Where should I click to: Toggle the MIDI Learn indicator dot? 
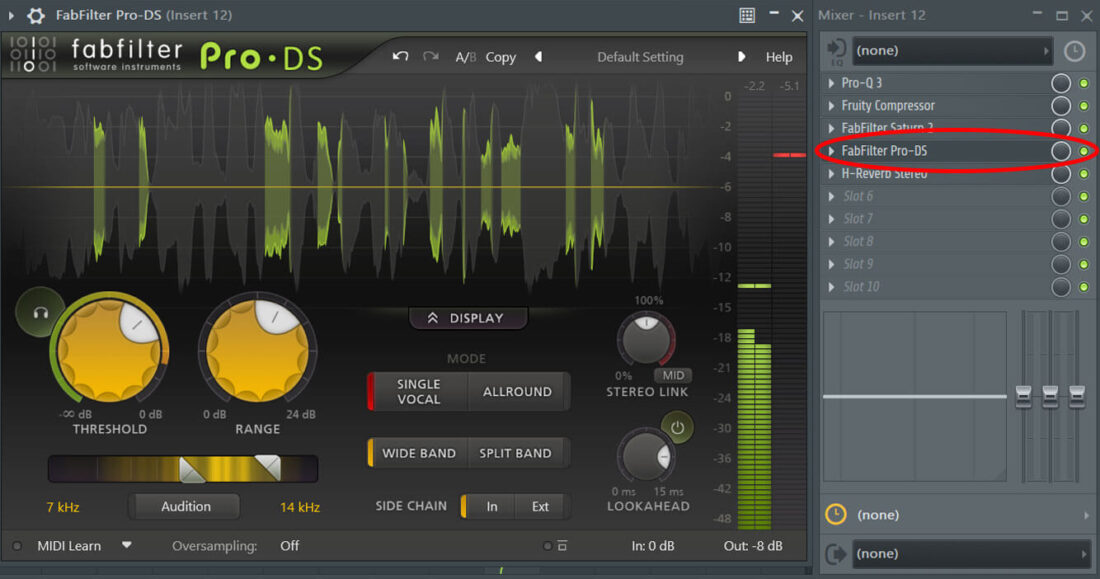pyautogui.click(x=17, y=545)
